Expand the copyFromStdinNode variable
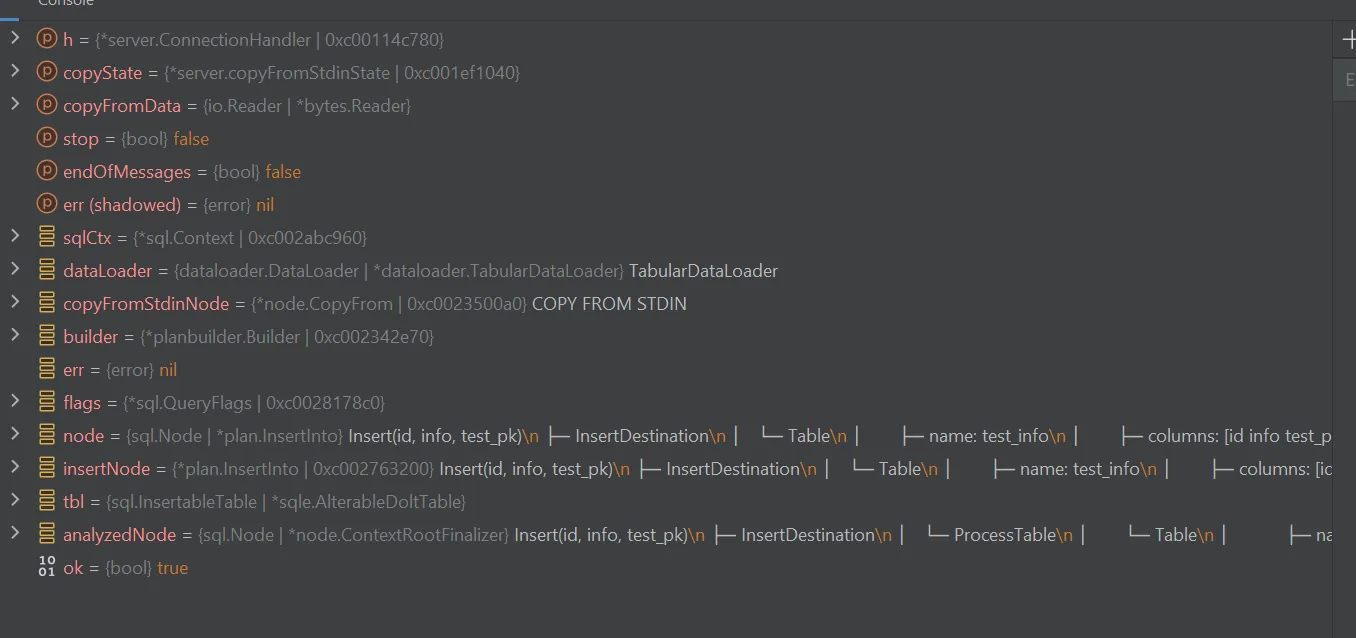The height and width of the screenshot is (638, 1356). click(14, 303)
